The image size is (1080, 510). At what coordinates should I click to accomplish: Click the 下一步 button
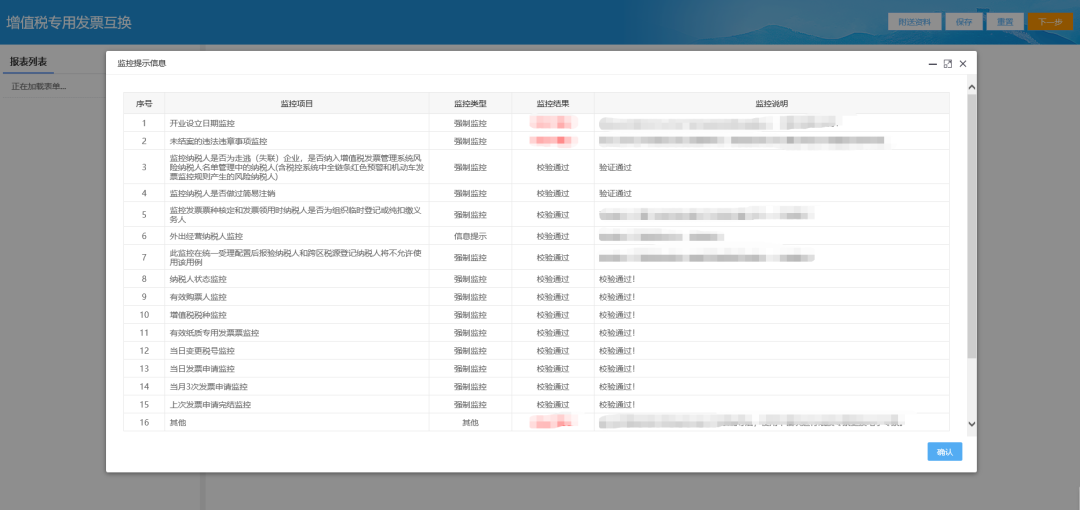1050,21
